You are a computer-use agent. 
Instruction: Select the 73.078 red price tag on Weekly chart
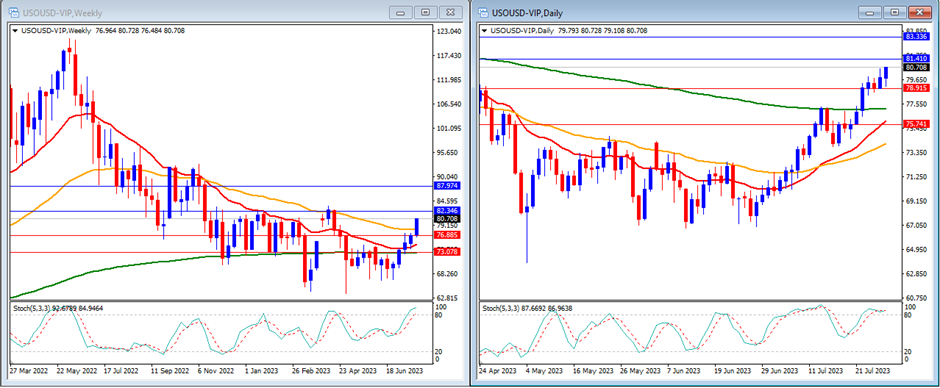coord(448,252)
